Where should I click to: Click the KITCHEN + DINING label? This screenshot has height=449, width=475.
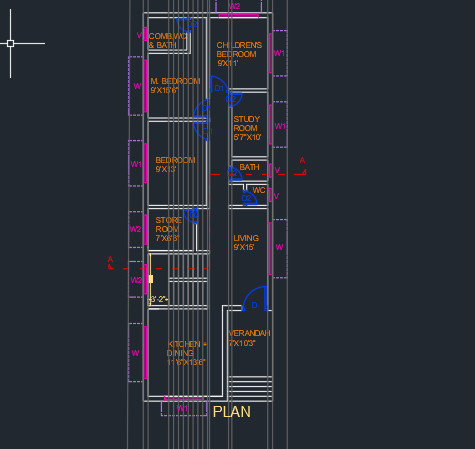pos(187,353)
